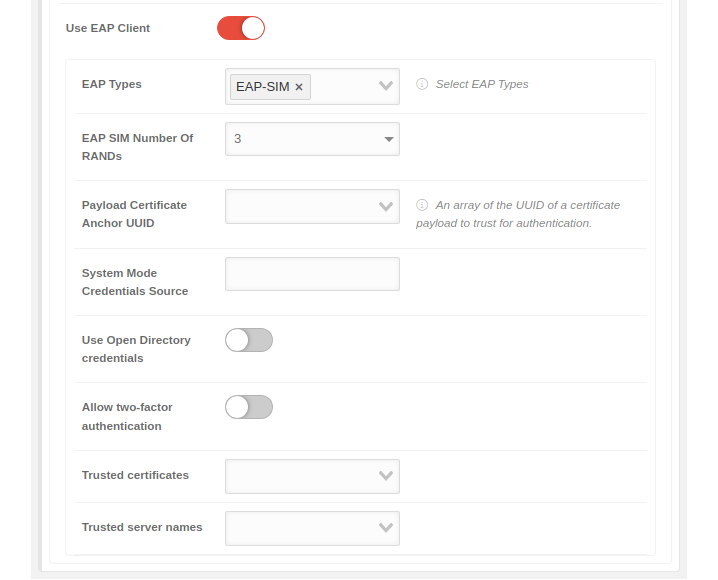This screenshot has height=580, width=718.
Task: Click the EAP Types field label
Action: click(x=112, y=84)
